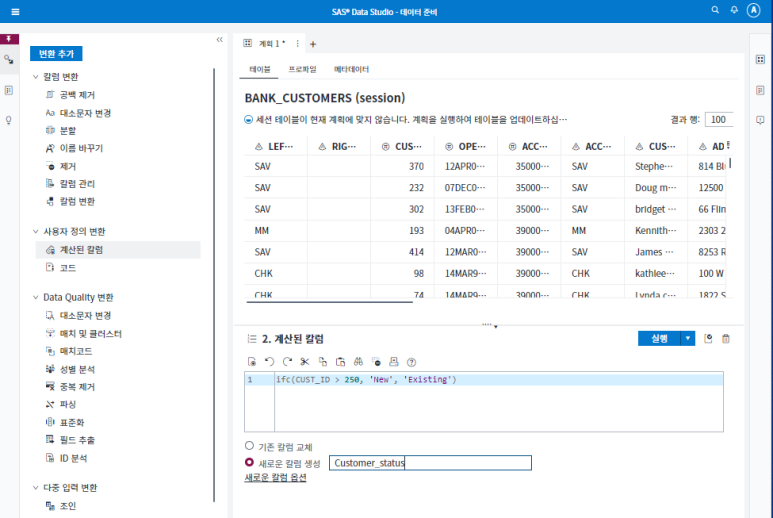Image resolution: width=773 pixels, height=518 pixels.
Task: Collapse the 칼럼 변환 section
Action: tap(36, 77)
